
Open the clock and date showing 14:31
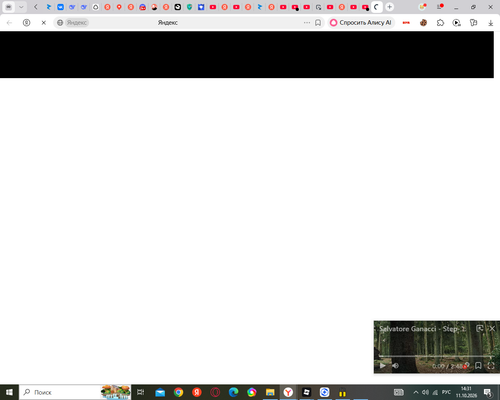[466, 392]
